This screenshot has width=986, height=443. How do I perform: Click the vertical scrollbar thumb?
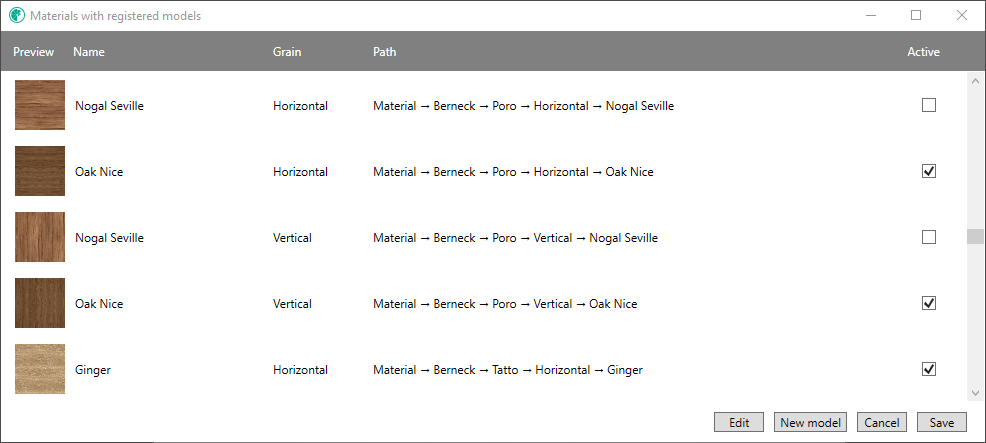(x=975, y=237)
